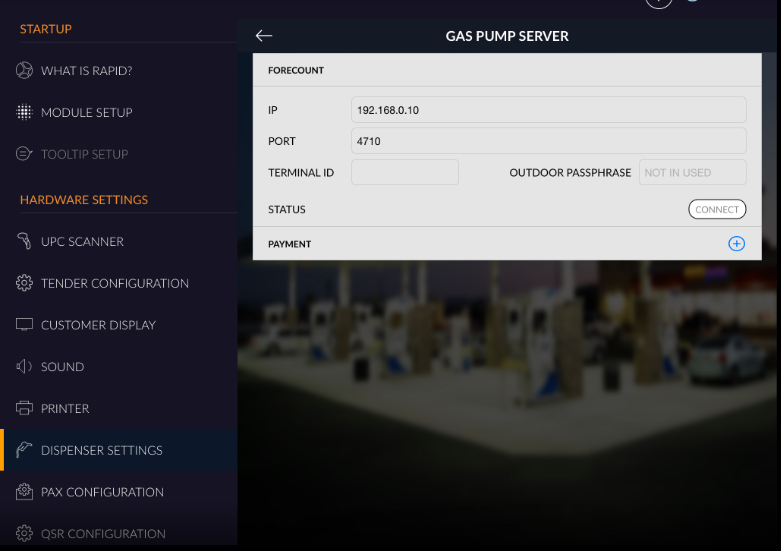This screenshot has height=551, width=781.
Task: Click the Forecount section header
Action: (x=296, y=71)
